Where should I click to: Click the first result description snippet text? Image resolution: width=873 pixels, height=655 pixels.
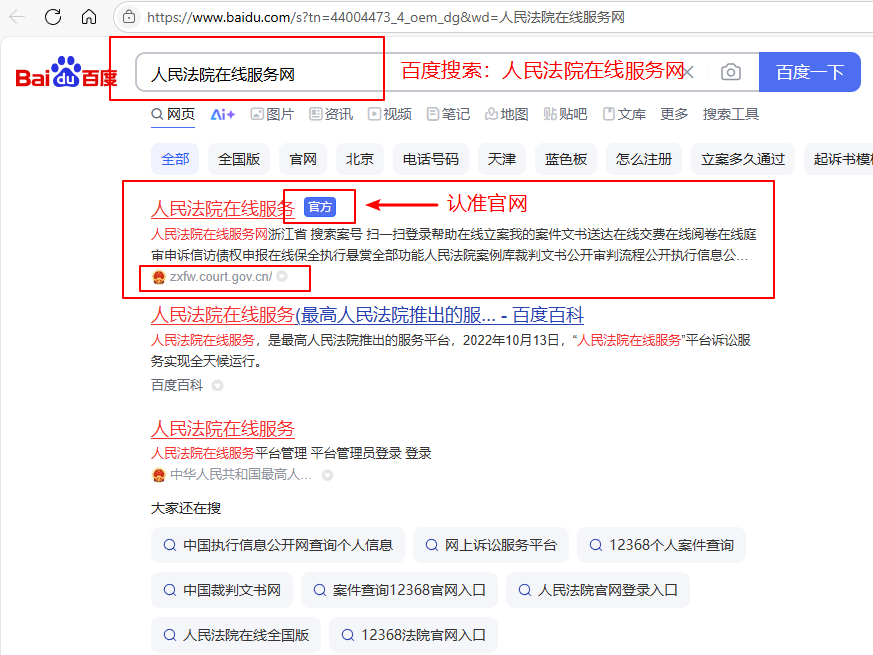click(453, 245)
